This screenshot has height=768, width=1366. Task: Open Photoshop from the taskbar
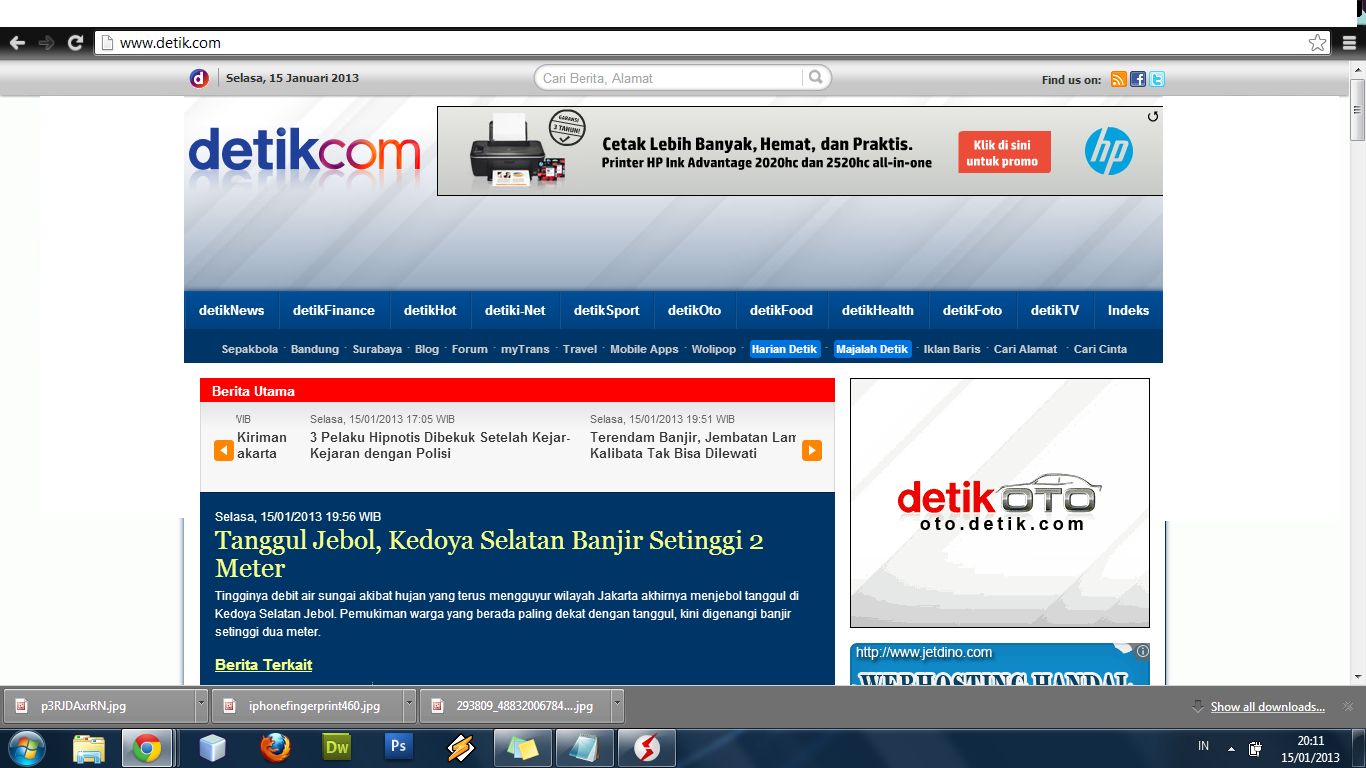coord(398,747)
